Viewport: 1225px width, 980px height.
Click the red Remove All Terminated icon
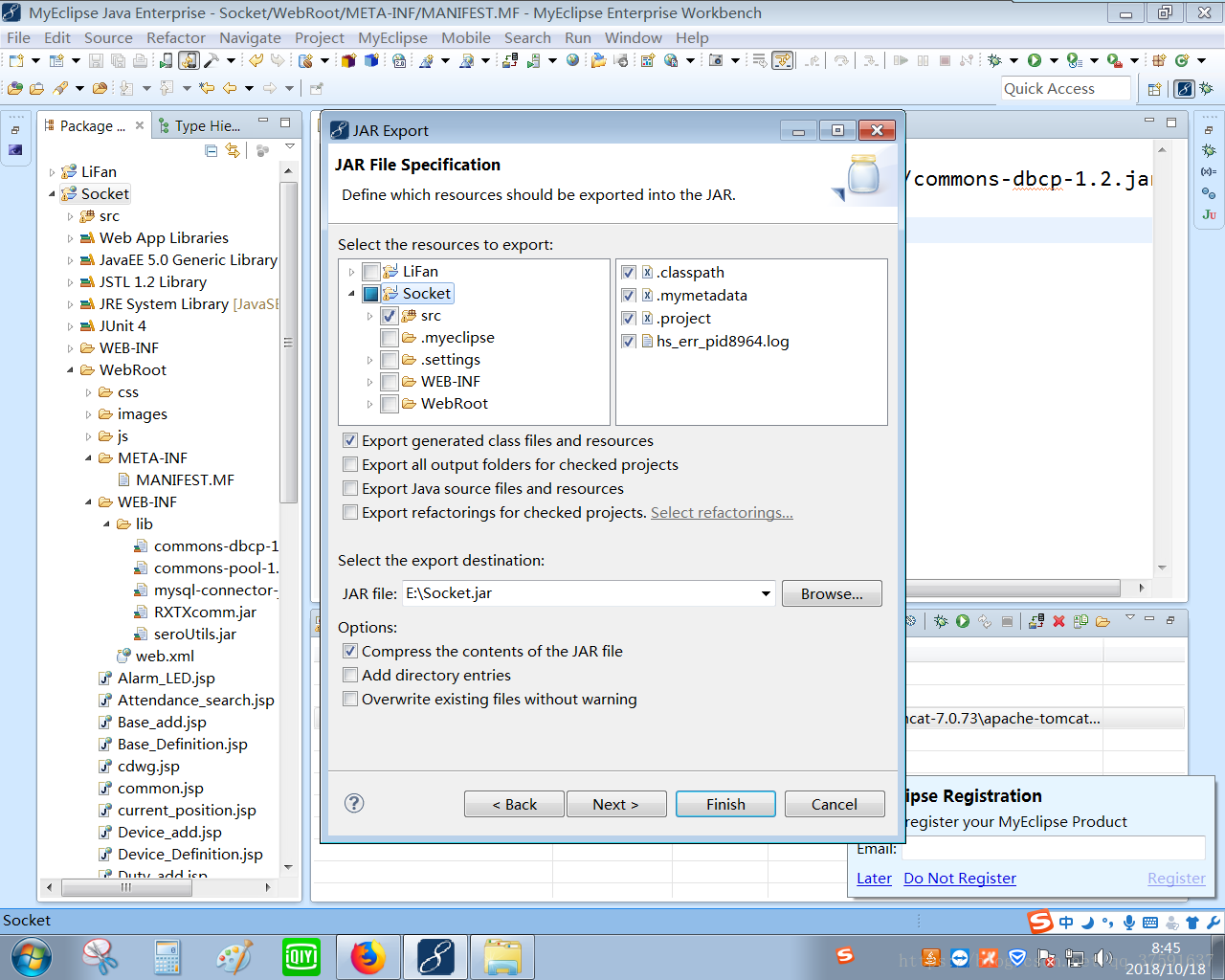tap(1058, 621)
